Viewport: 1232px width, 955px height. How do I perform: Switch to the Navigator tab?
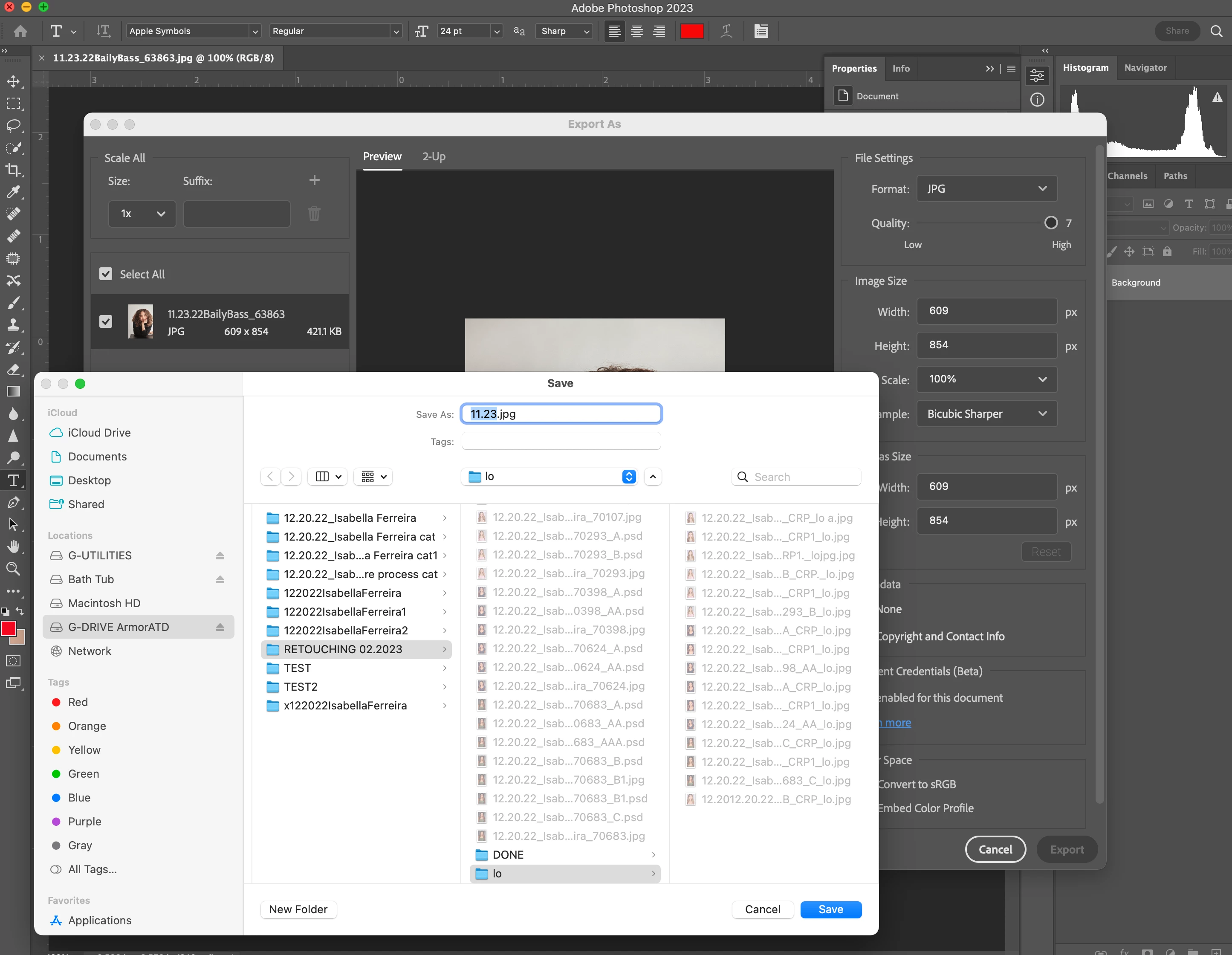click(x=1145, y=68)
